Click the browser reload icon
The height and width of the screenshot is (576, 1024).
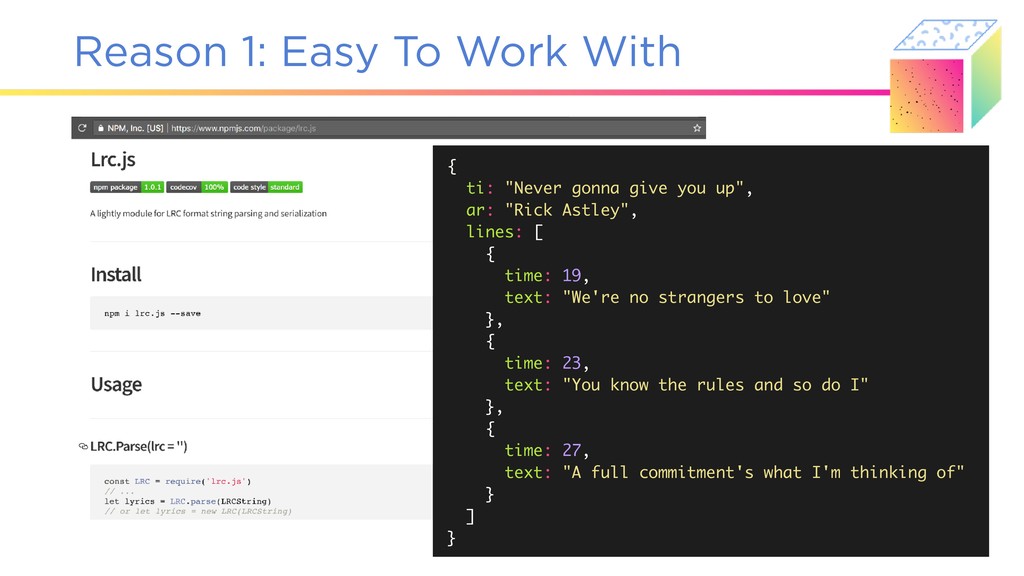click(82, 128)
